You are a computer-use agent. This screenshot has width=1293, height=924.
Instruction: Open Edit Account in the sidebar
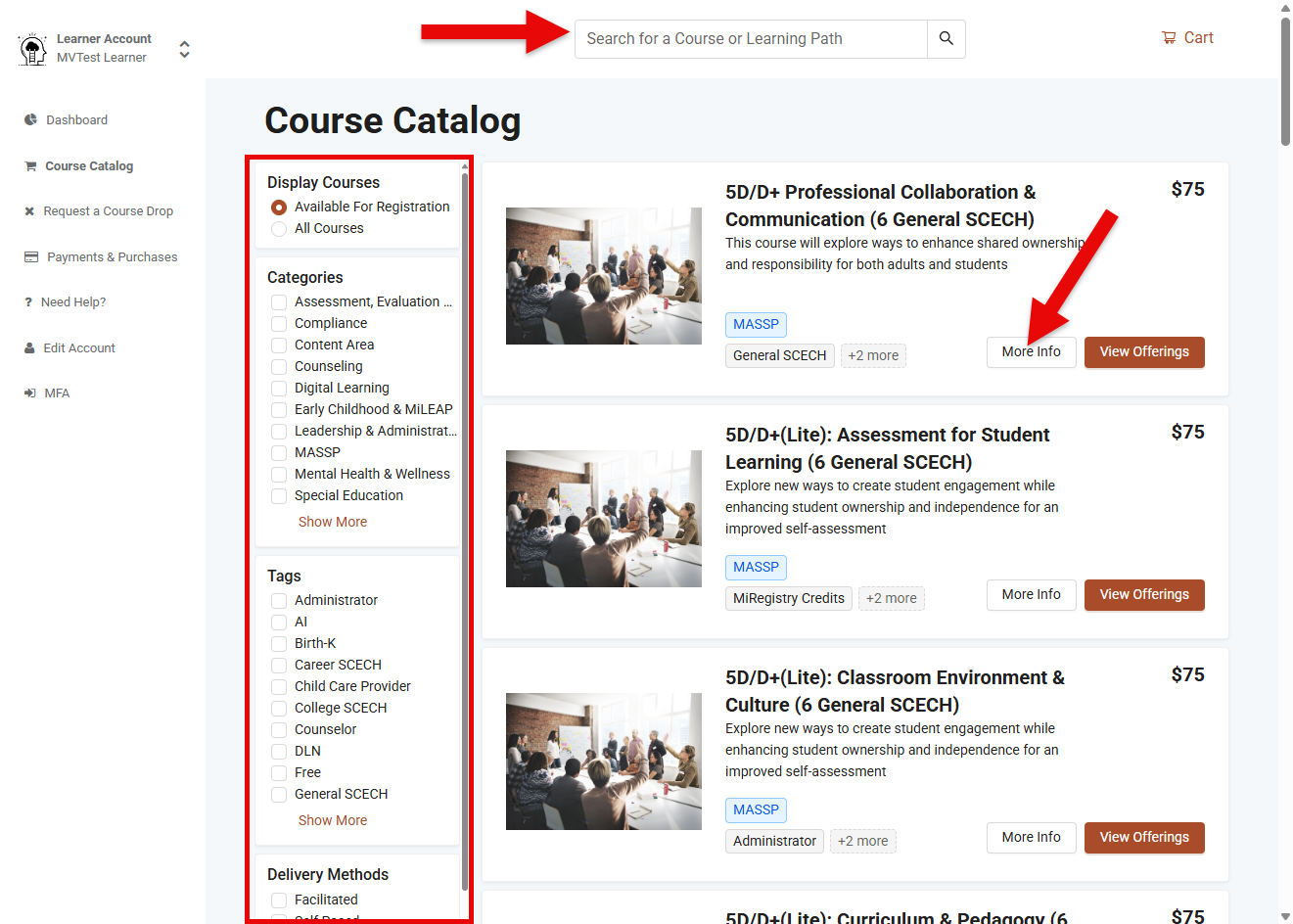click(79, 348)
